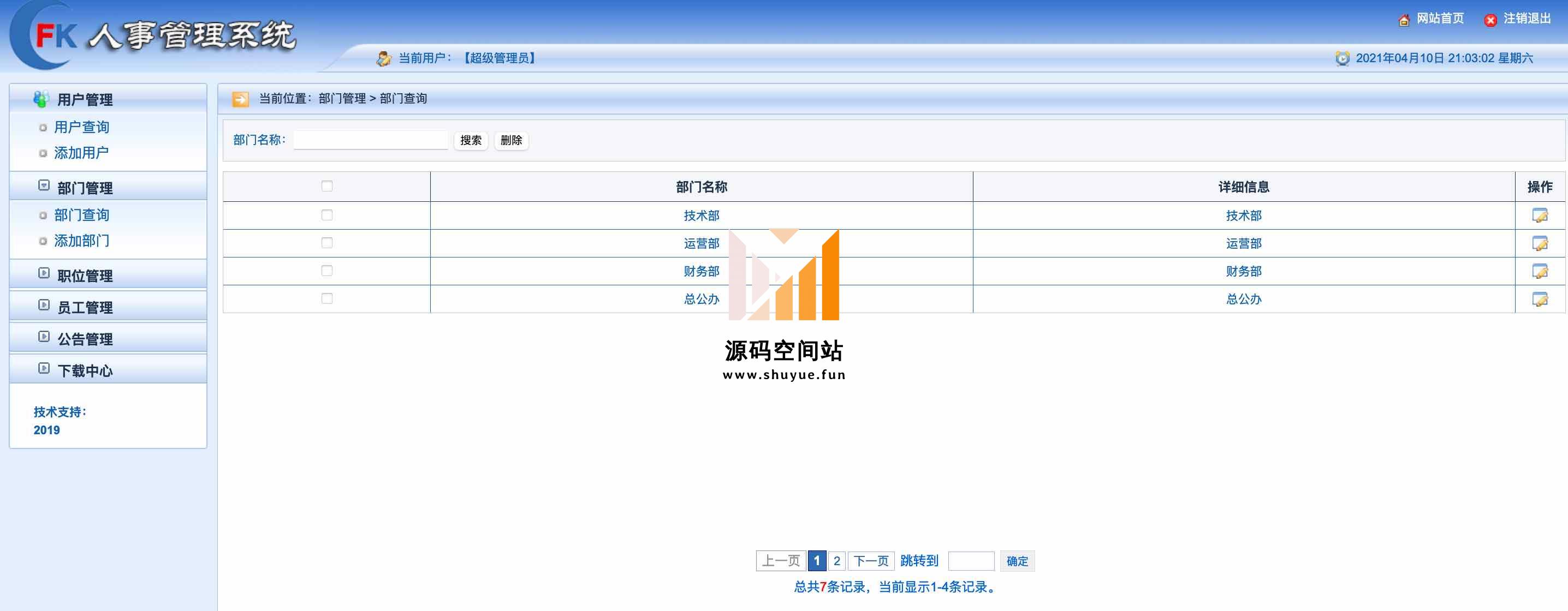Click the edit icon for 总公办 row
The image size is (1568, 611).
click(1540, 299)
